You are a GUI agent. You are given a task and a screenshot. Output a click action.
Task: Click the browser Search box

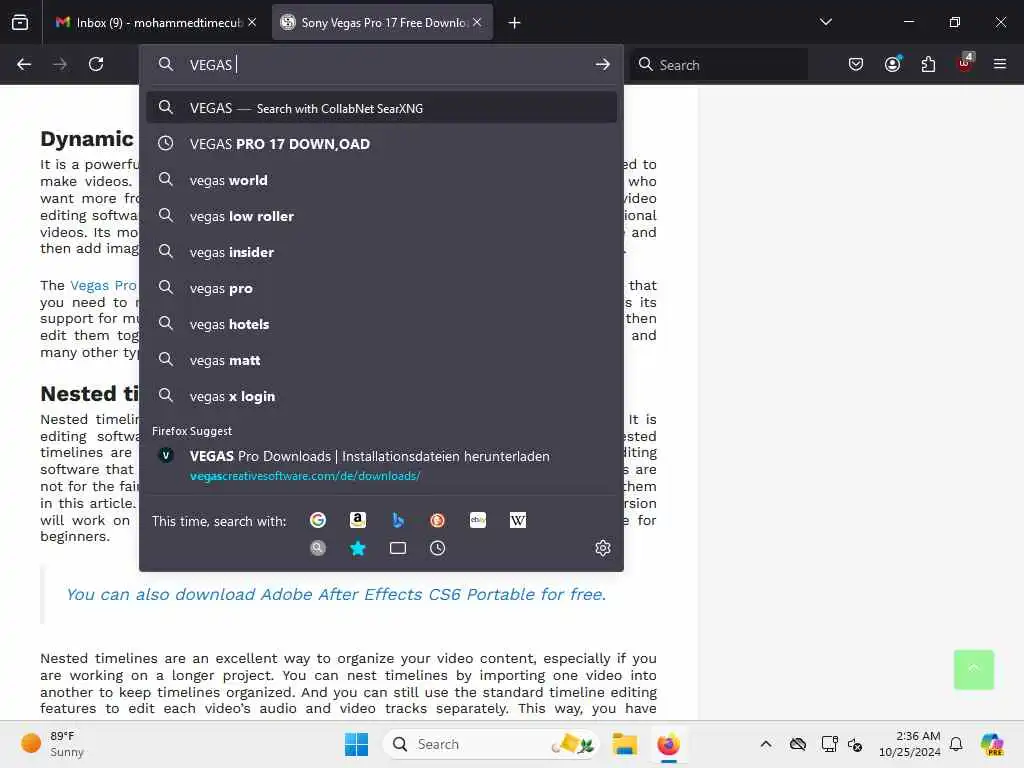tap(720, 64)
